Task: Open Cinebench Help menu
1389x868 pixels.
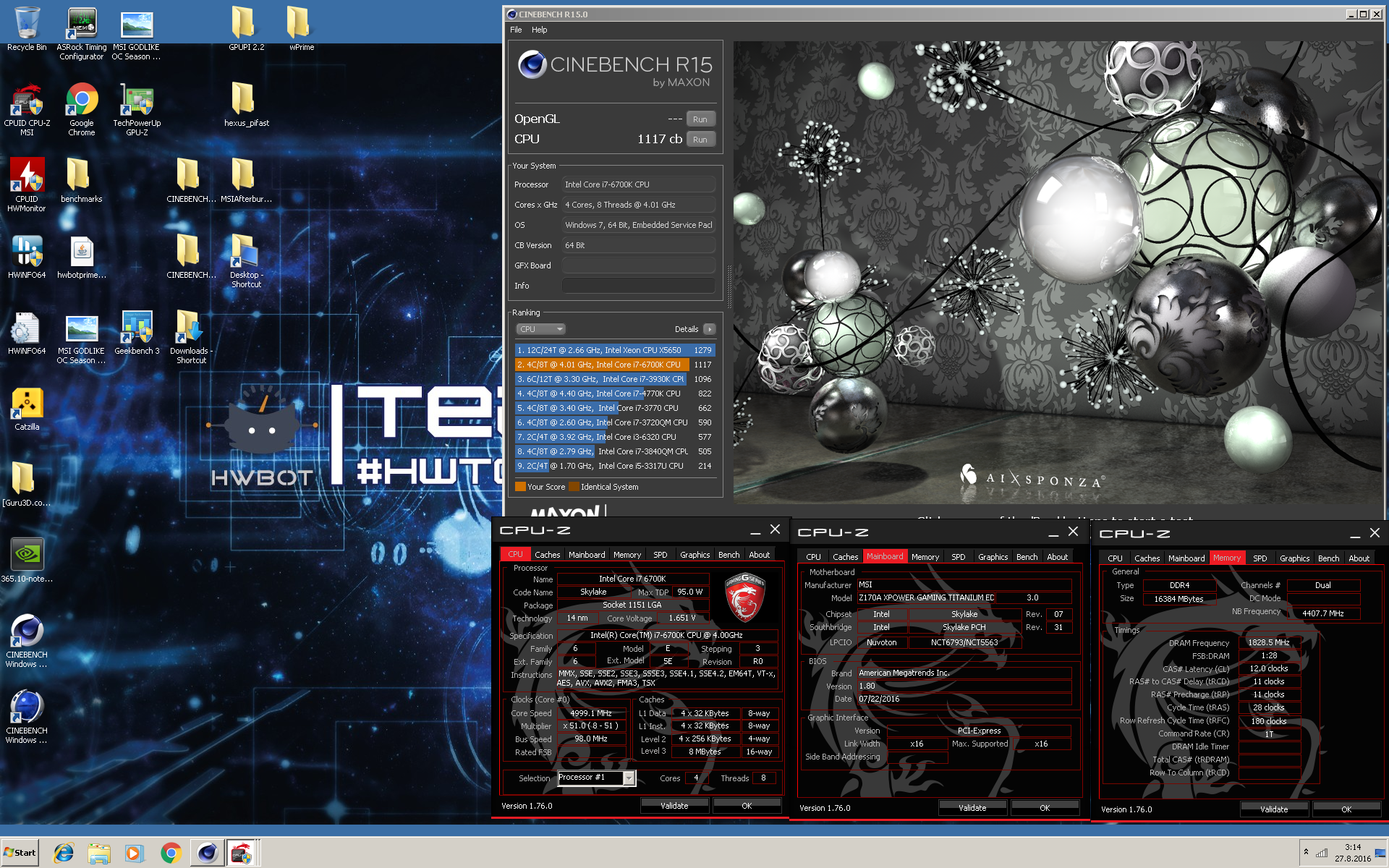Action: (540, 30)
